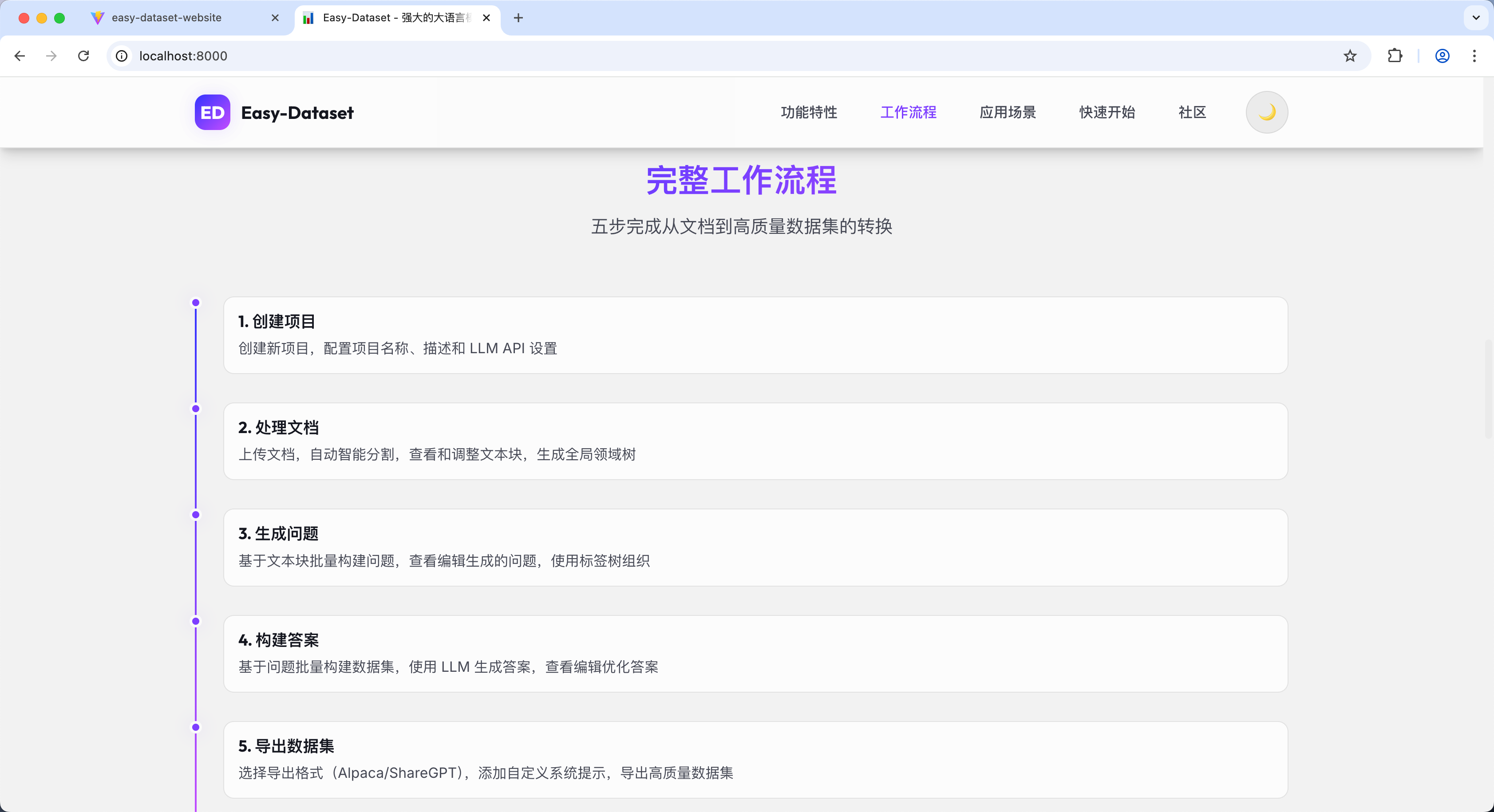Viewport: 1494px width, 812px height.
Task: Open Chrome three-dot menu
Action: (1474, 55)
